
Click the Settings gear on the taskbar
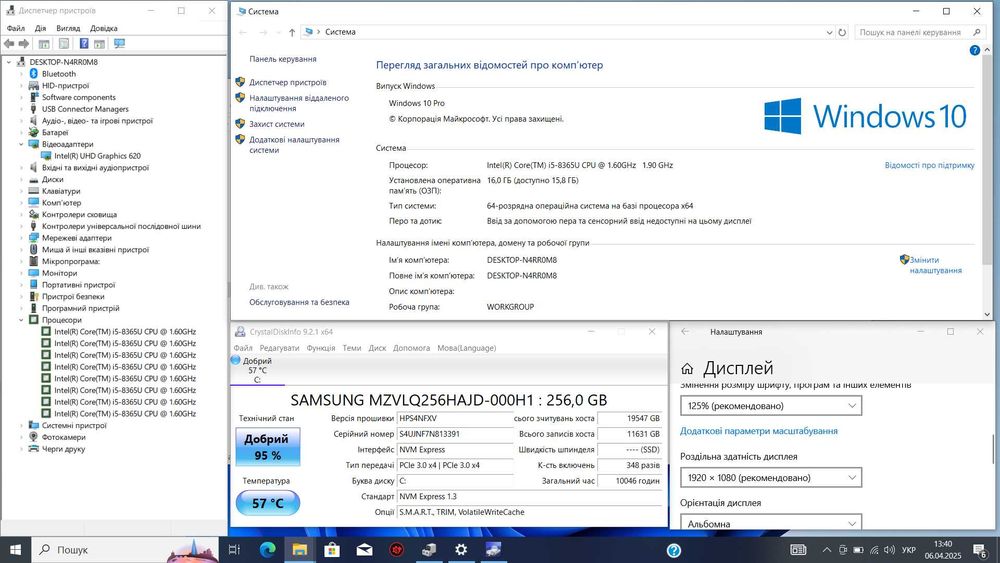[x=461, y=550]
